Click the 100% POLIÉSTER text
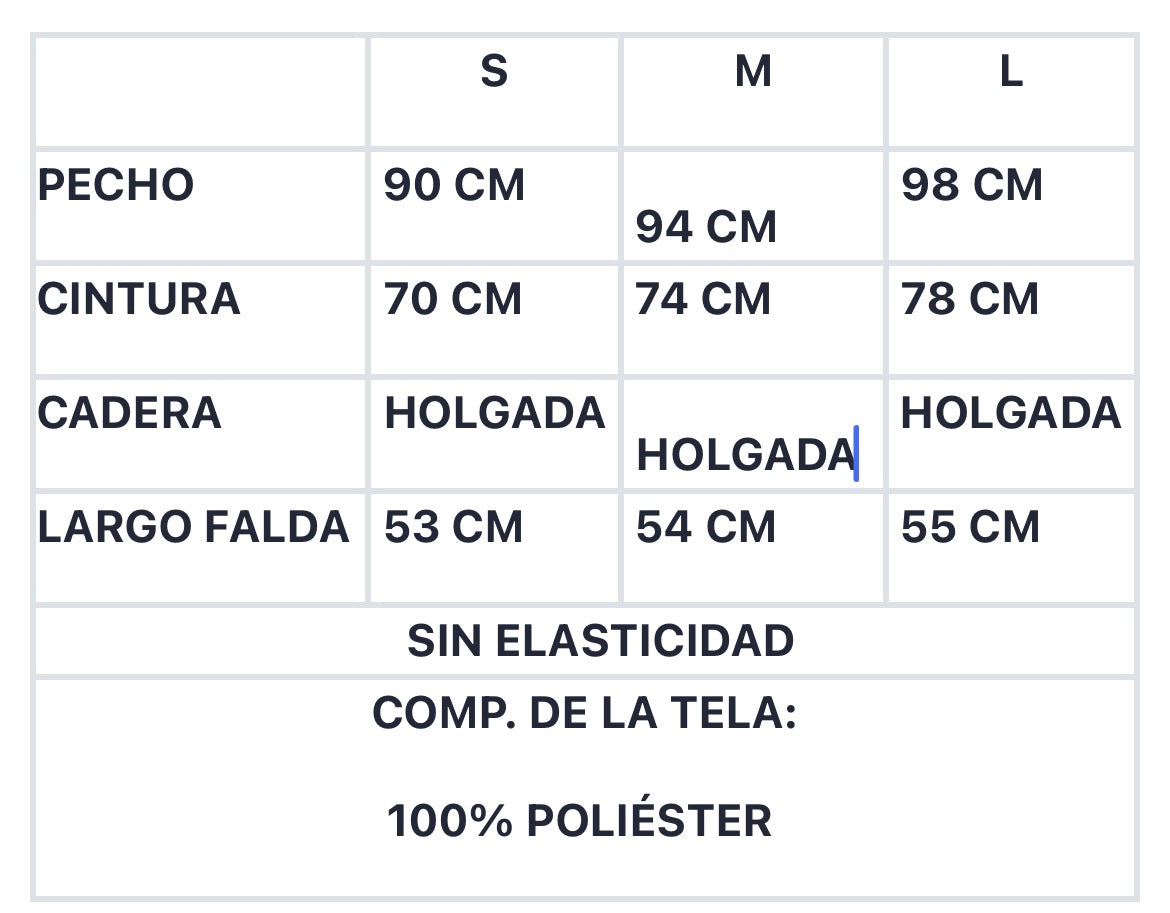Viewport: 1170px width, 913px height. 580,821
